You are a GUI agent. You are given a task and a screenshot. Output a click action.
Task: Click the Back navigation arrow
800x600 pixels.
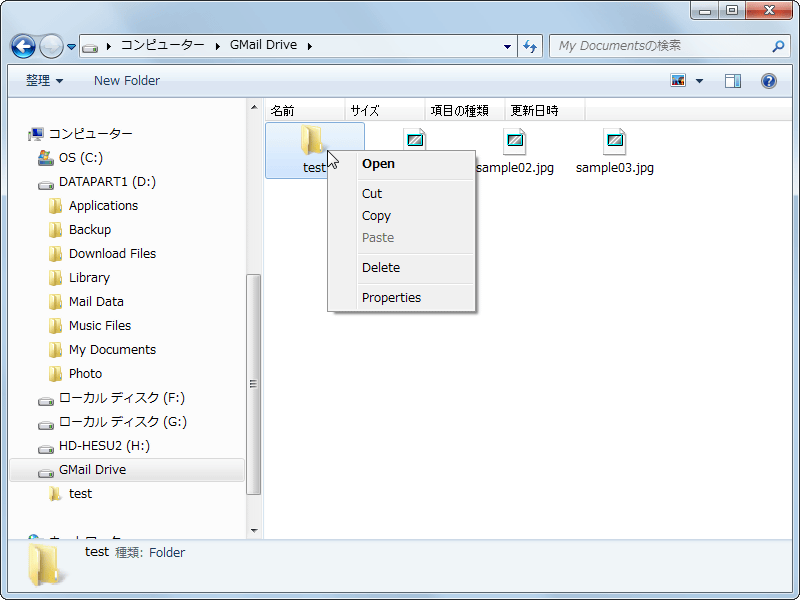[x=23, y=46]
